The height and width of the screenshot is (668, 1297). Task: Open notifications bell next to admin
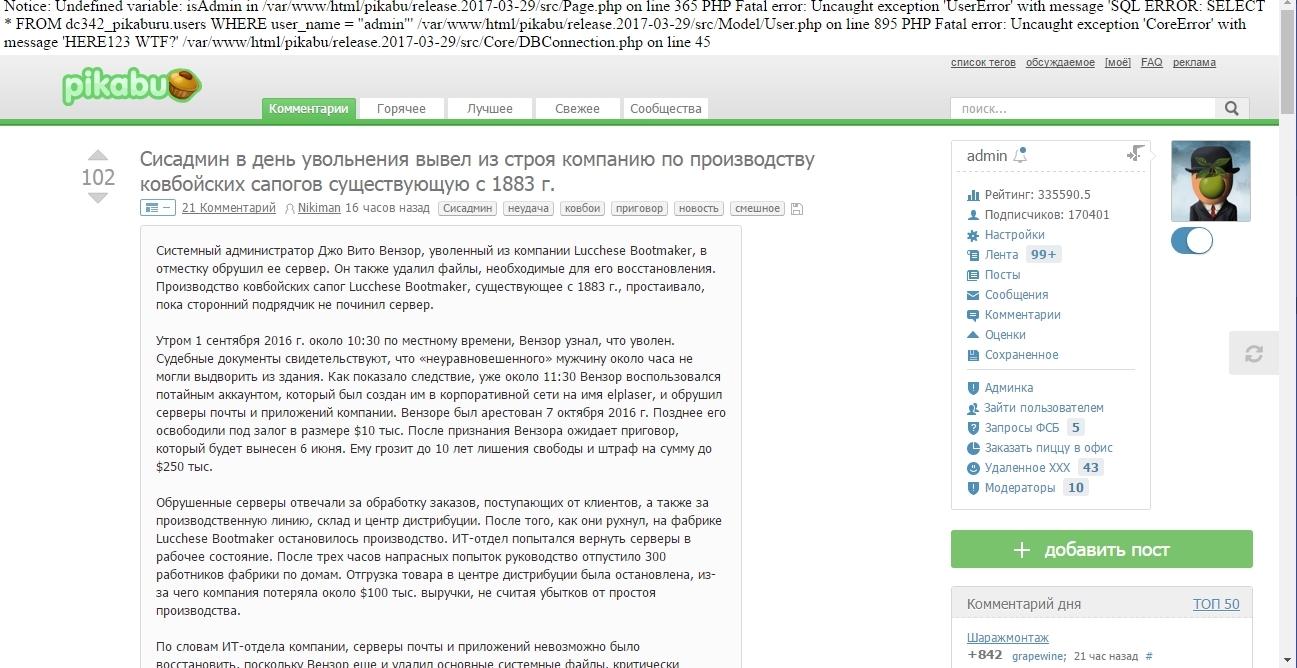pyautogui.click(x=1020, y=156)
